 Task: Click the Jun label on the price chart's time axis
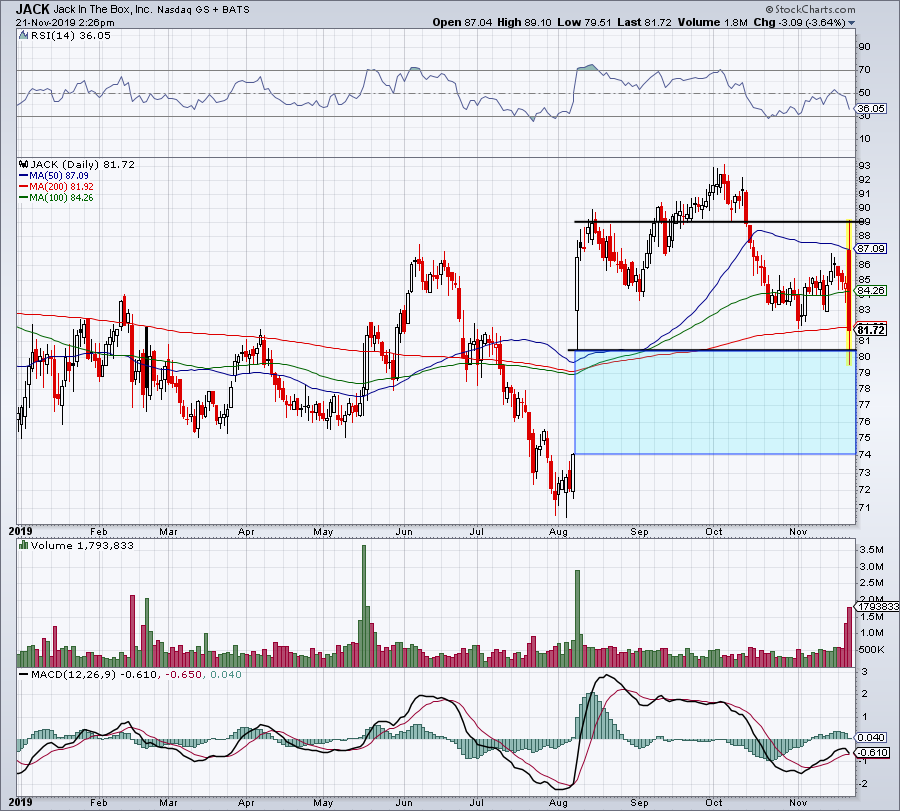point(404,531)
